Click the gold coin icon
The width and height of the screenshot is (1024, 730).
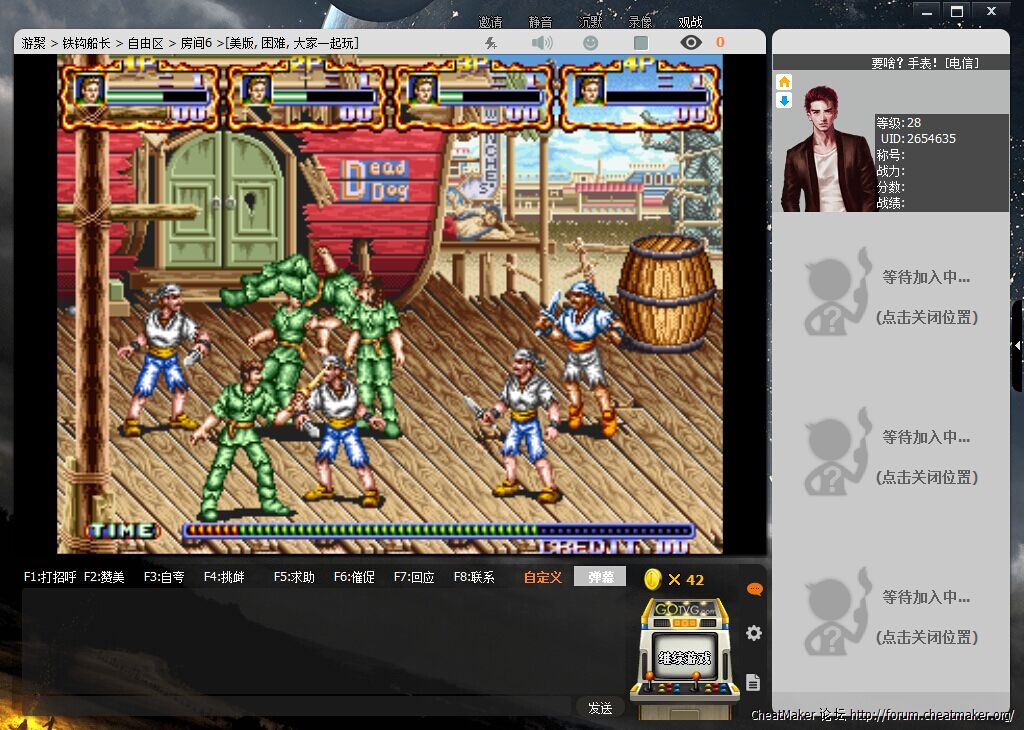(653, 579)
